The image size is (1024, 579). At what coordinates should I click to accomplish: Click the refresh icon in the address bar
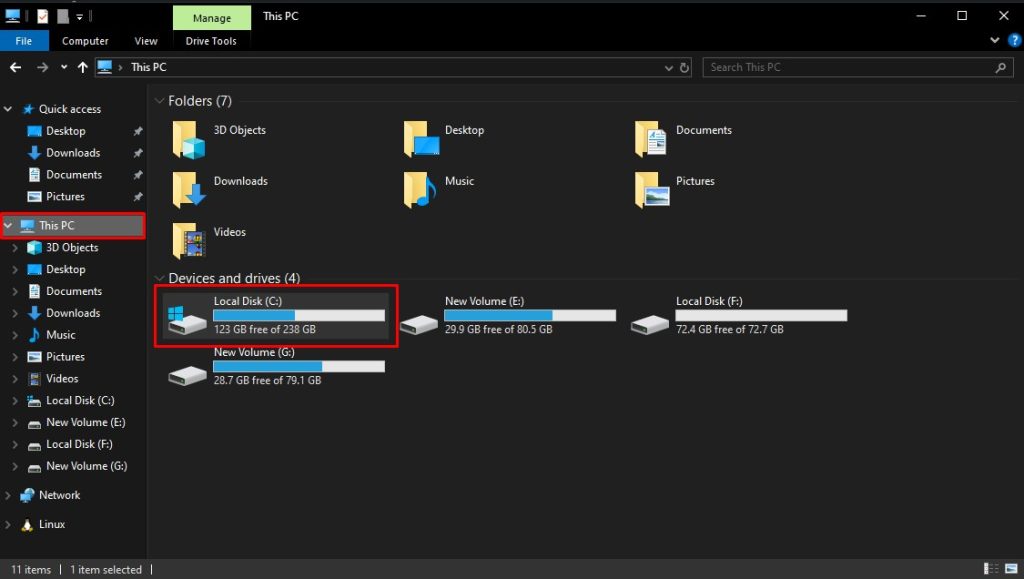tap(684, 67)
